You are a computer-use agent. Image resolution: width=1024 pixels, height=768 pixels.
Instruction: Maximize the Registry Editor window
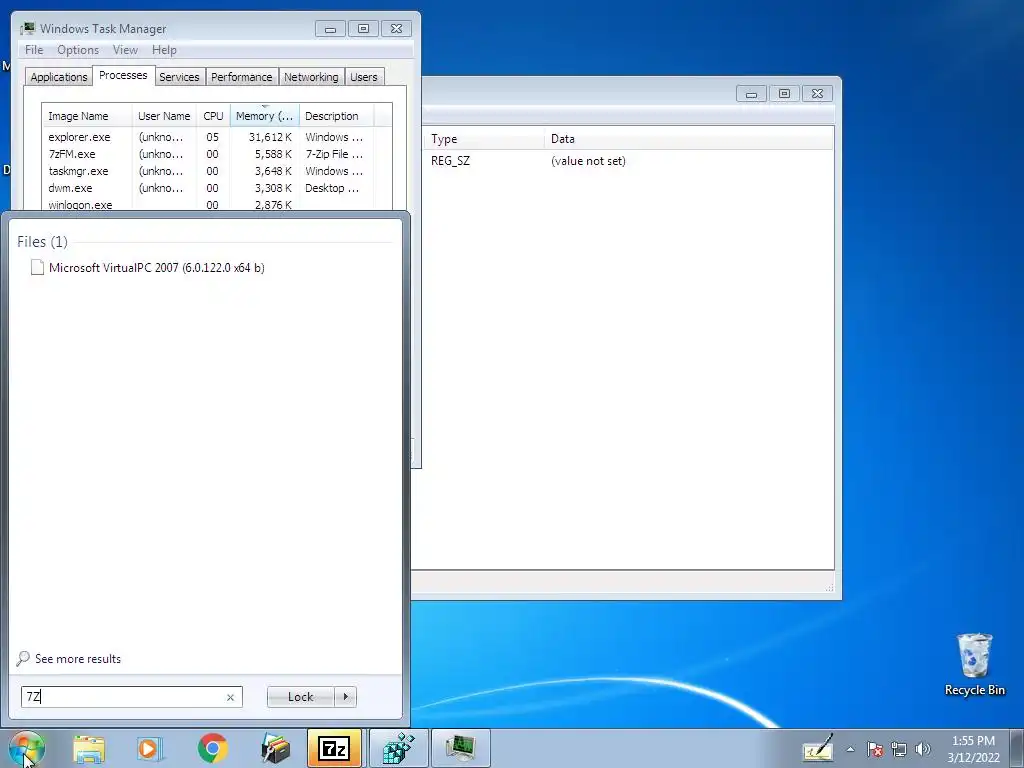pyautogui.click(x=784, y=94)
